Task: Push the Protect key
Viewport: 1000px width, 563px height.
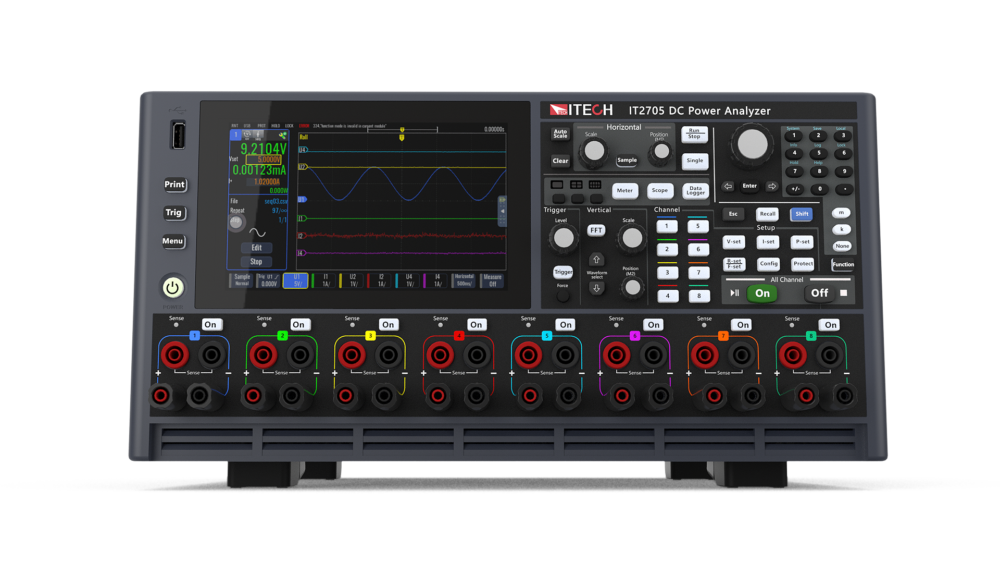Action: pos(802,263)
